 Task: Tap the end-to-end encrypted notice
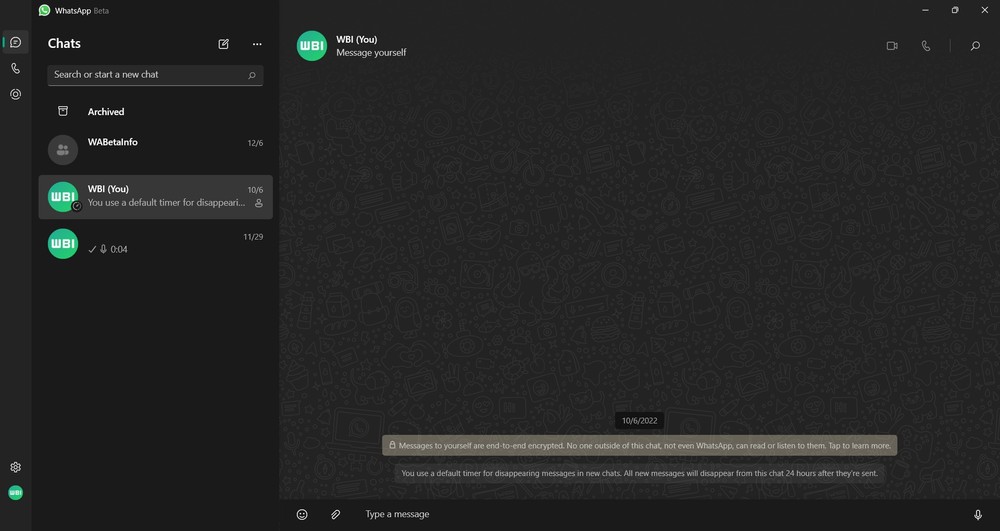coord(639,445)
